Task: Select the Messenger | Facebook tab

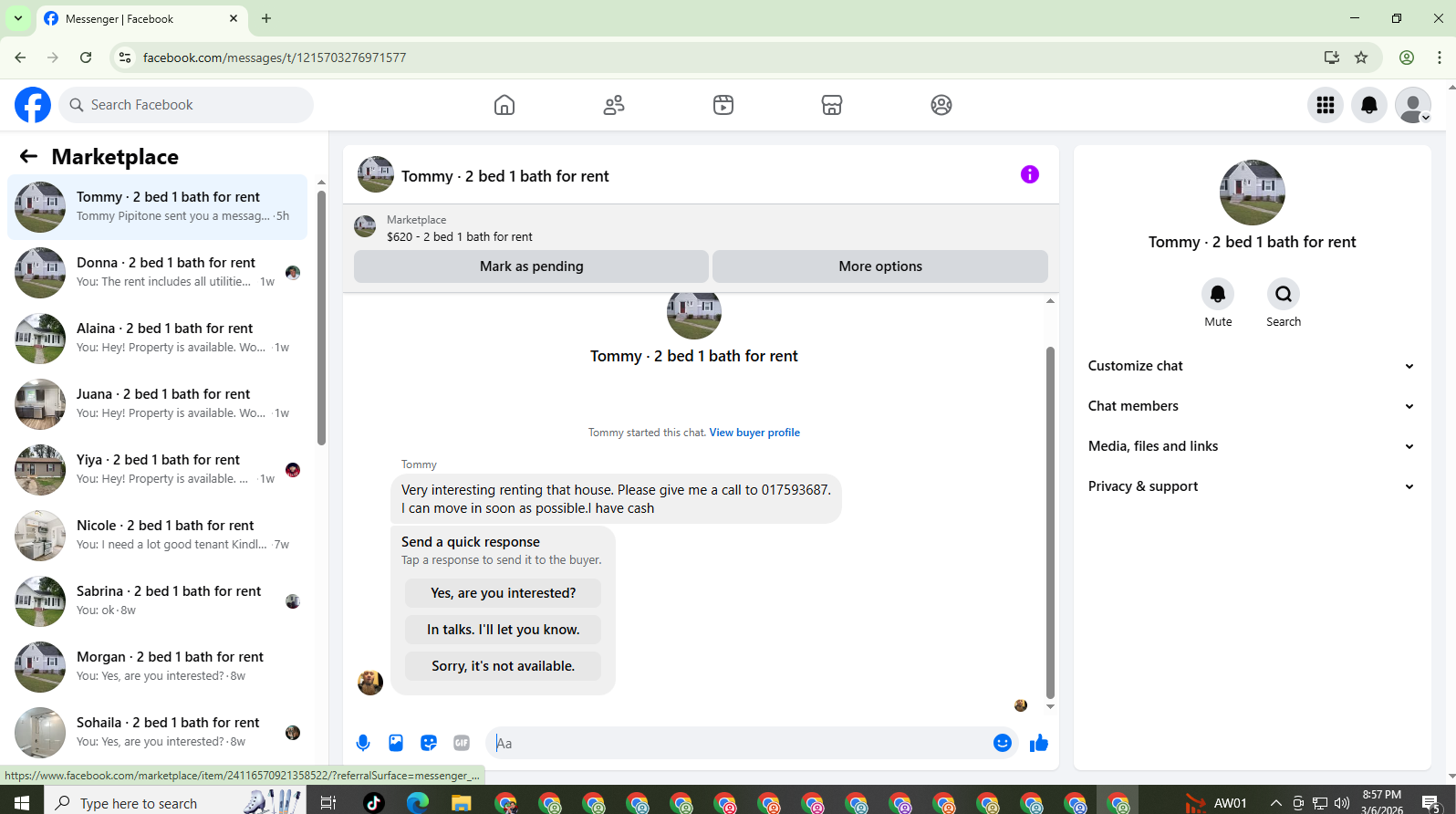Action: tap(141, 18)
